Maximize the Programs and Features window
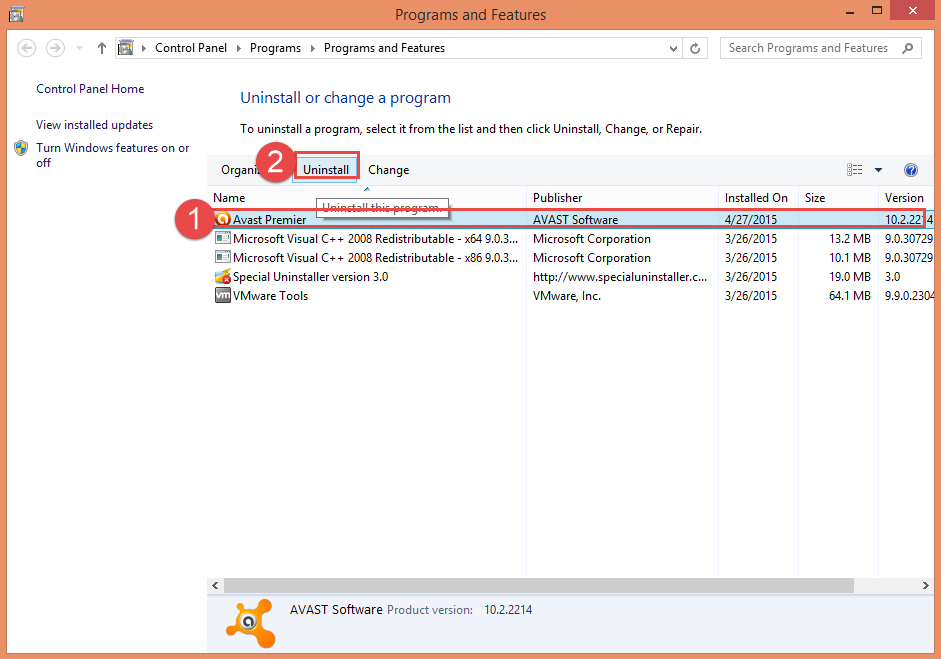This screenshot has width=941, height=659. click(877, 11)
